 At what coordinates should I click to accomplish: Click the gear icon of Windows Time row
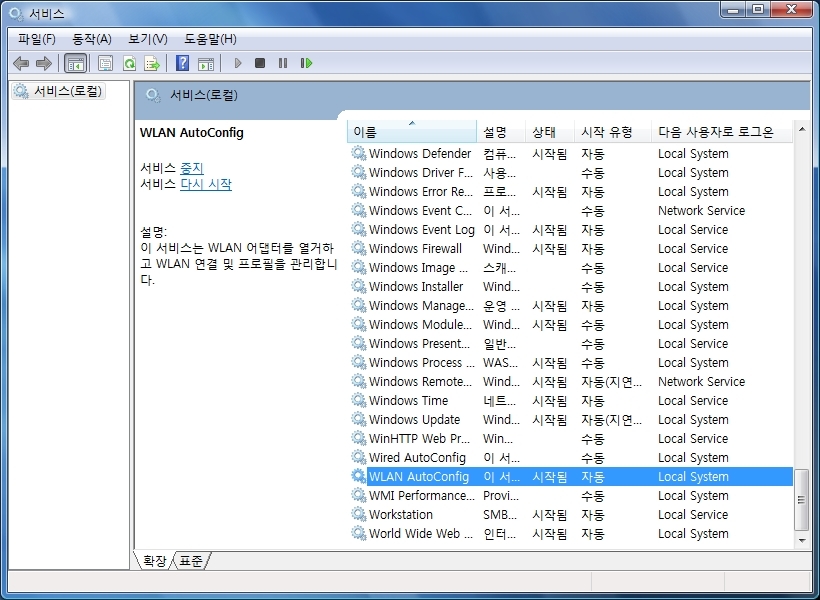coord(359,400)
